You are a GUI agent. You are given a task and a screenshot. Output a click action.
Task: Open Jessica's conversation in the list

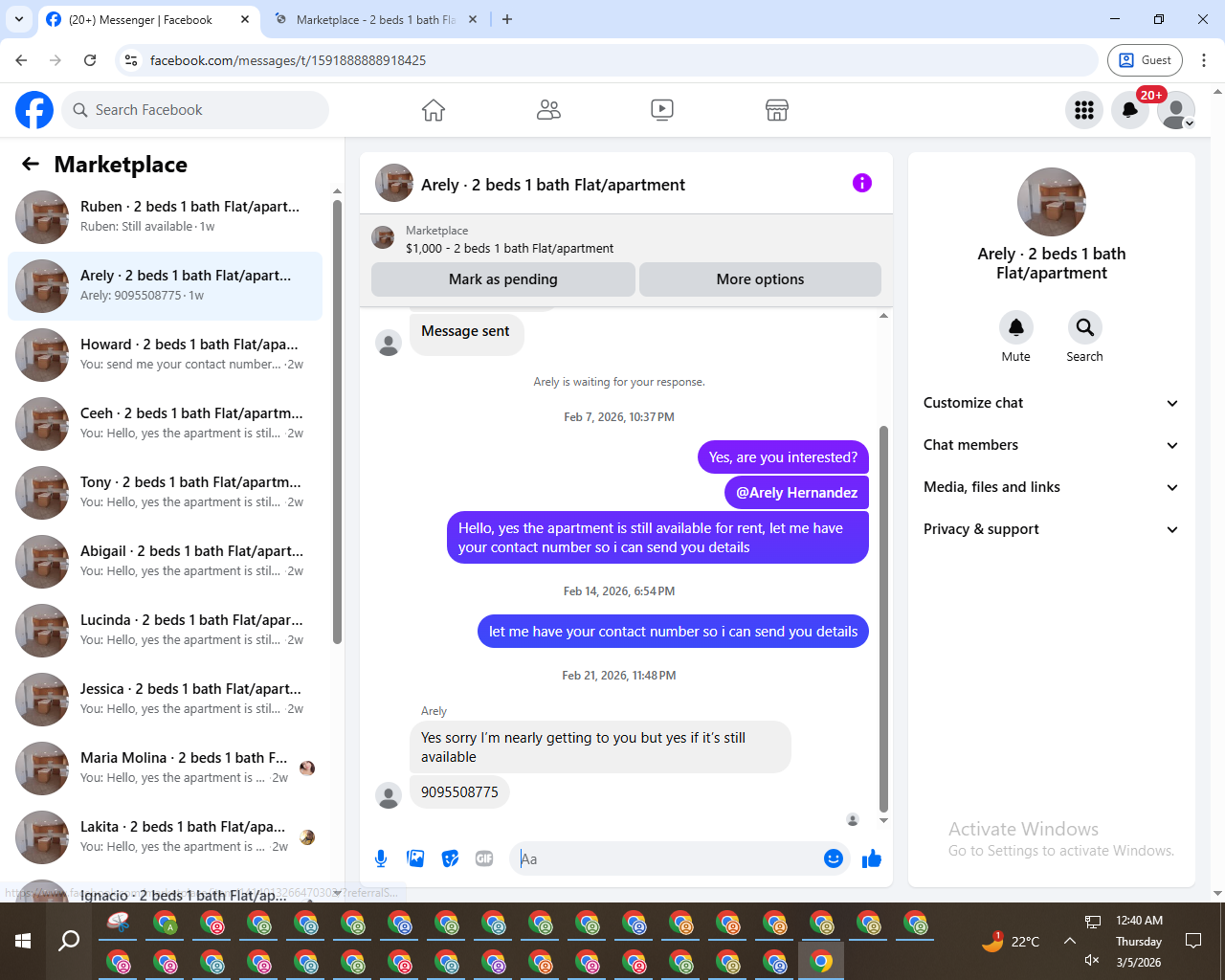point(165,700)
